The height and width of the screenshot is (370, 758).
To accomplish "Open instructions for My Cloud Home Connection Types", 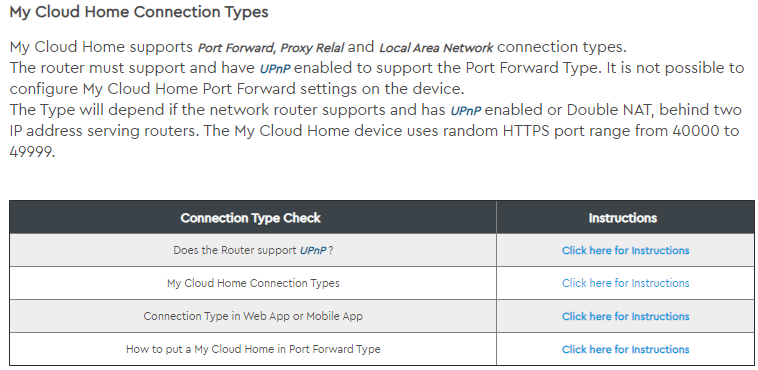I will tap(625, 283).
